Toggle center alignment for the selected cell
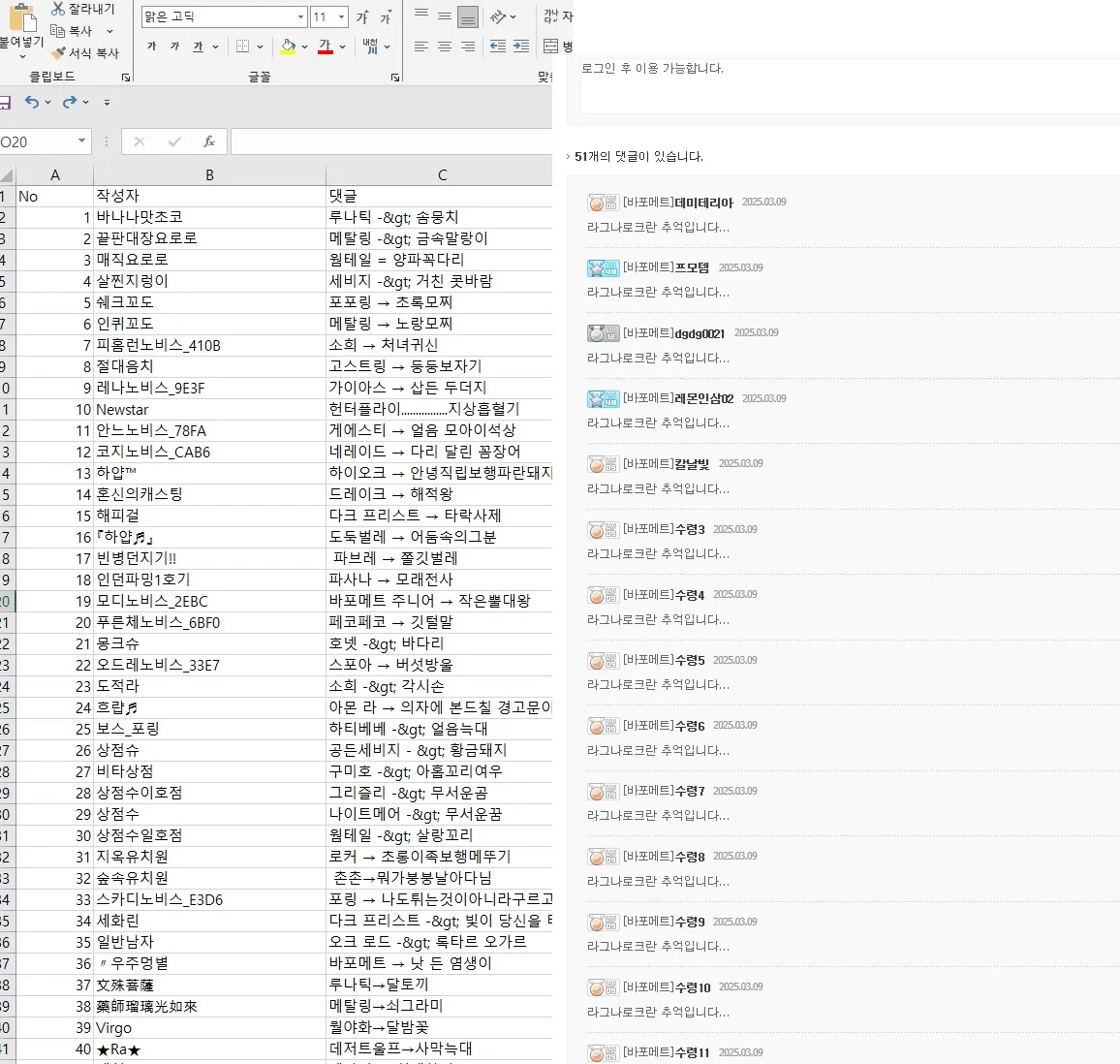The height and width of the screenshot is (1064, 1120). [445, 46]
